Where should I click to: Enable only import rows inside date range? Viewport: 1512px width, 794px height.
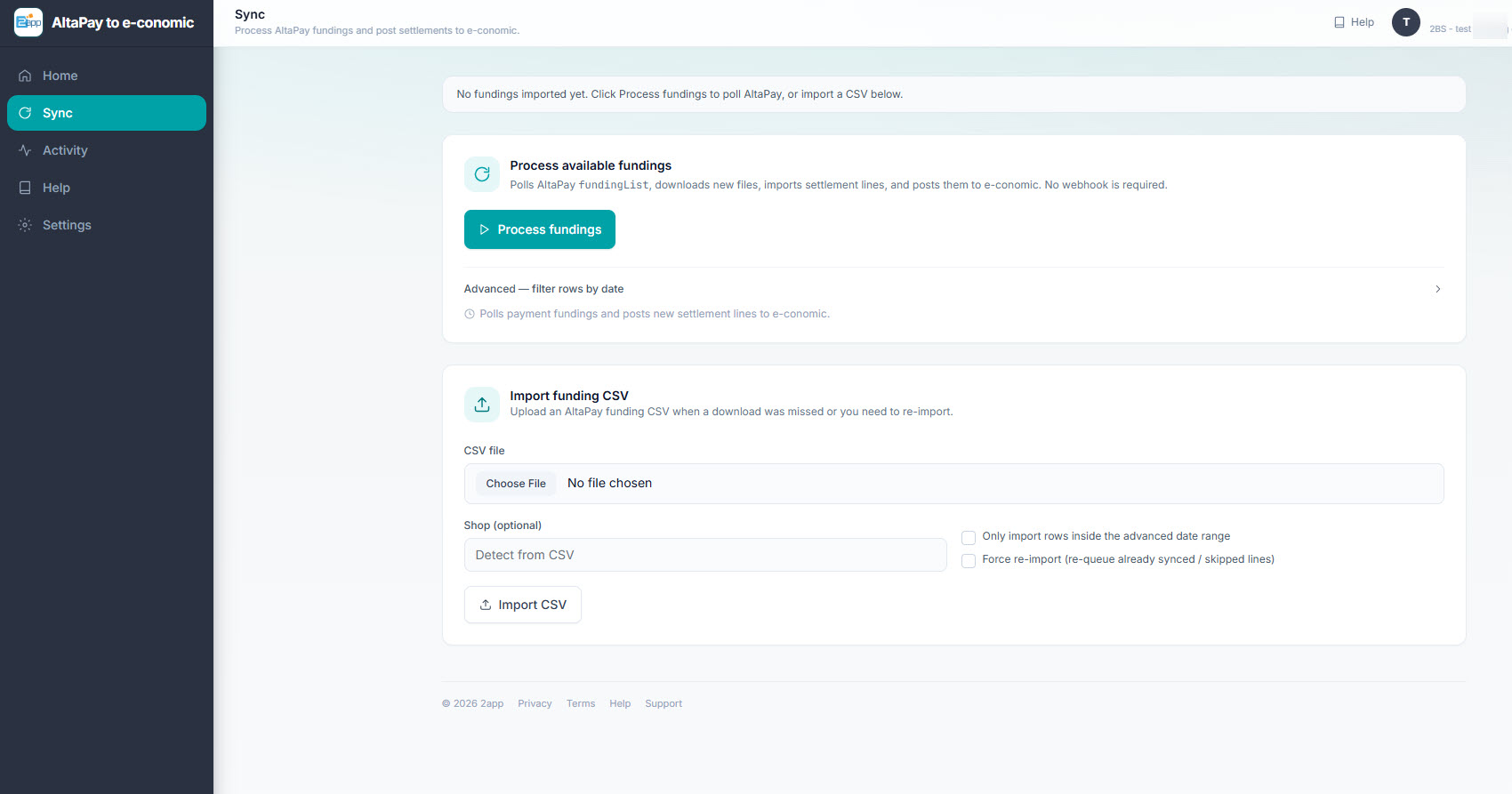pyautogui.click(x=969, y=537)
